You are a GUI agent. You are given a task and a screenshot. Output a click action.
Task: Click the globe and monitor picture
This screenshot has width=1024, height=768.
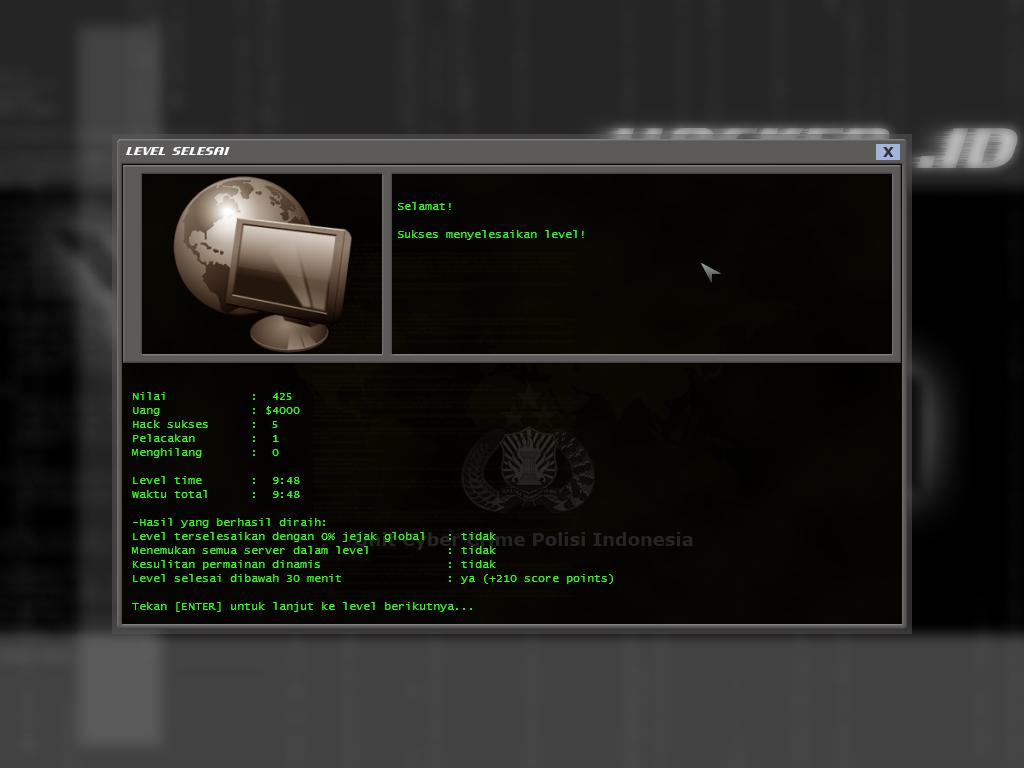[x=262, y=264]
